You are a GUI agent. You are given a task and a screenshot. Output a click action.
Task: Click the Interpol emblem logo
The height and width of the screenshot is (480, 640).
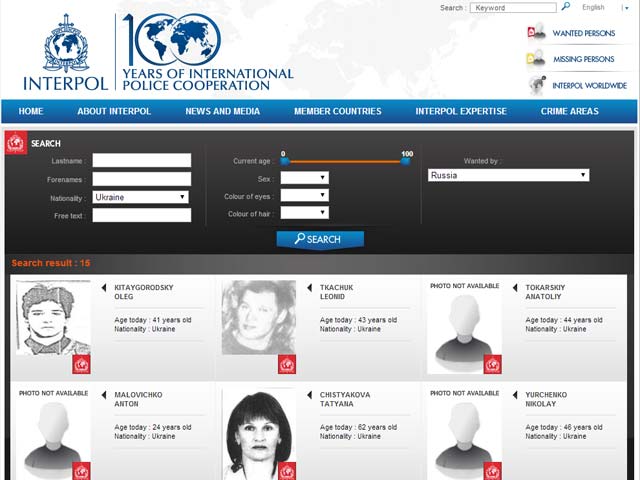(x=66, y=42)
